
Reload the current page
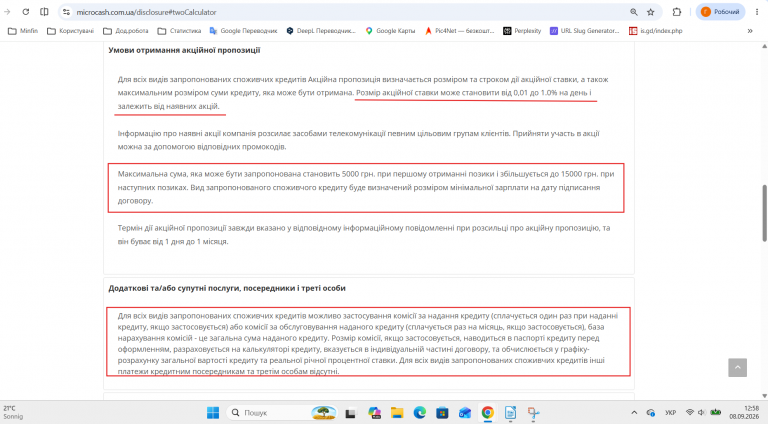pos(25,12)
